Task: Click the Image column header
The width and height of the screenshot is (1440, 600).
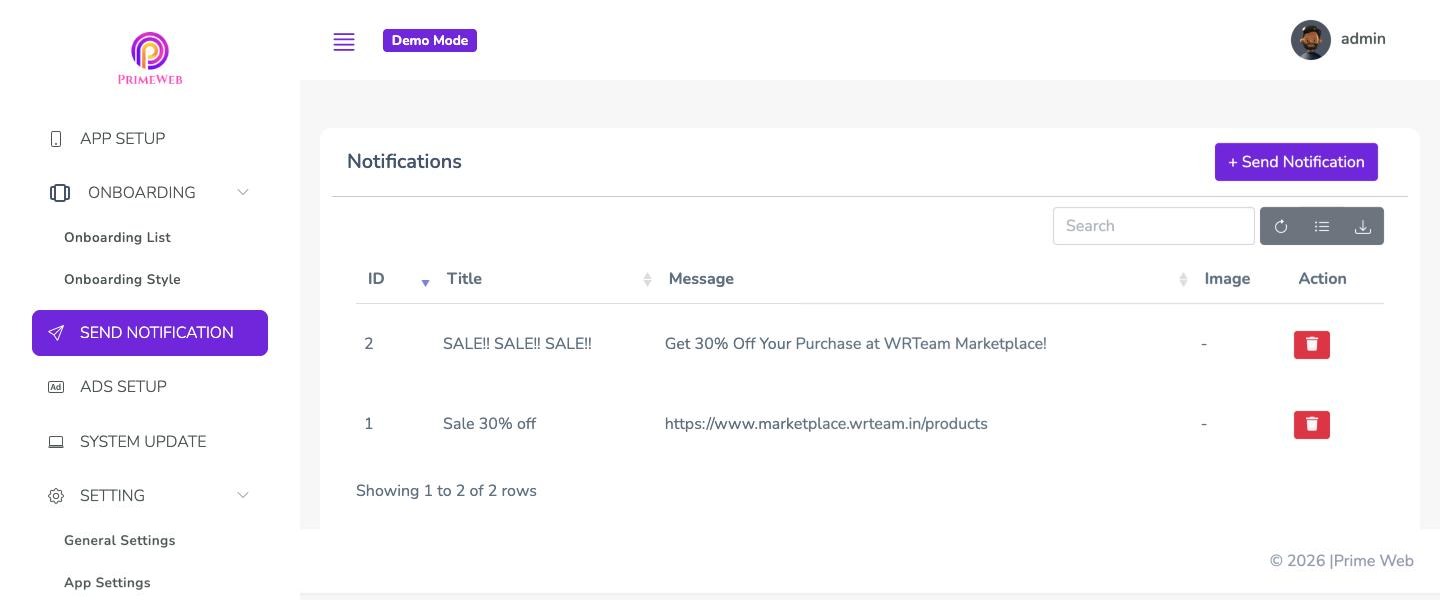Action: [x=1227, y=279]
